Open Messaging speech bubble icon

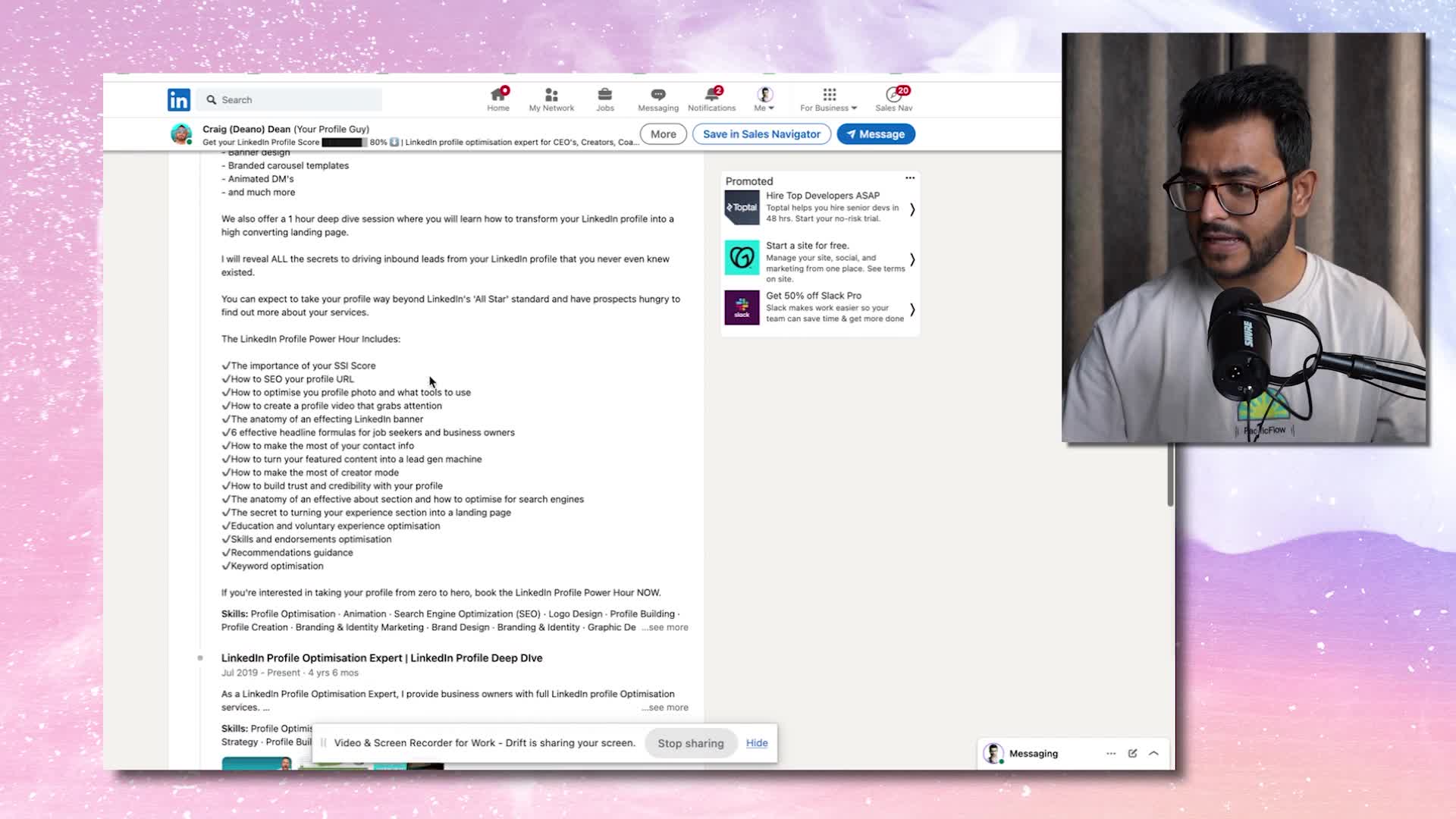click(657, 95)
